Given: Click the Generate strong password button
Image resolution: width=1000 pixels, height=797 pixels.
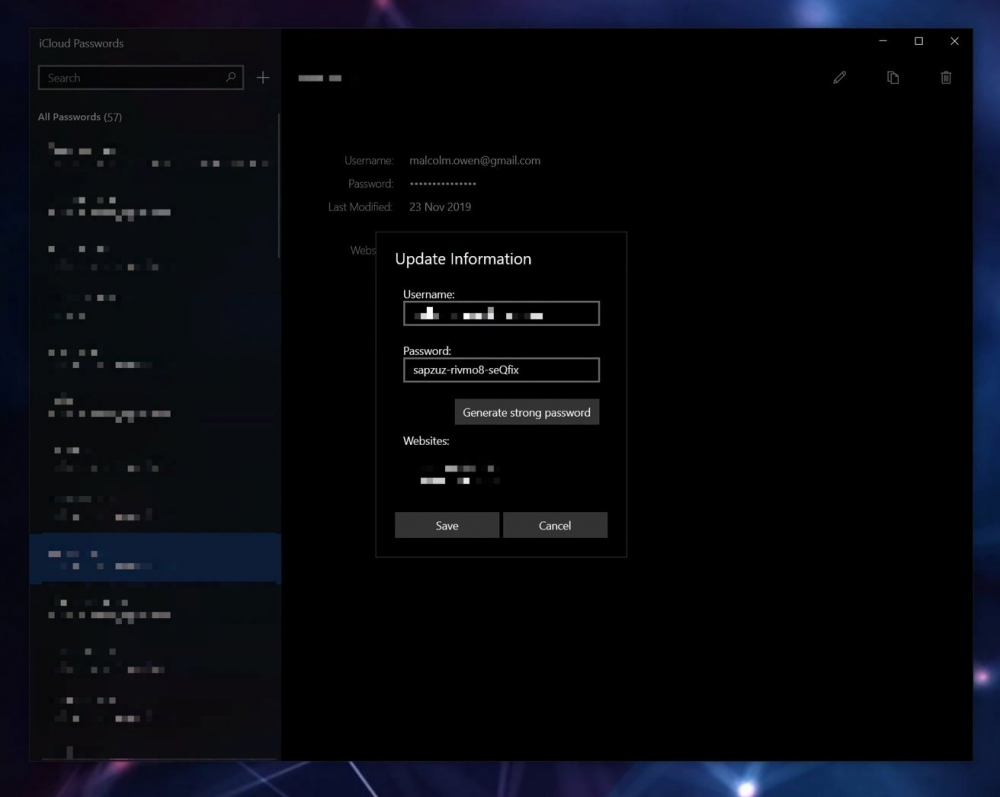Looking at the screenshot, I should click(x=527, y=412).
